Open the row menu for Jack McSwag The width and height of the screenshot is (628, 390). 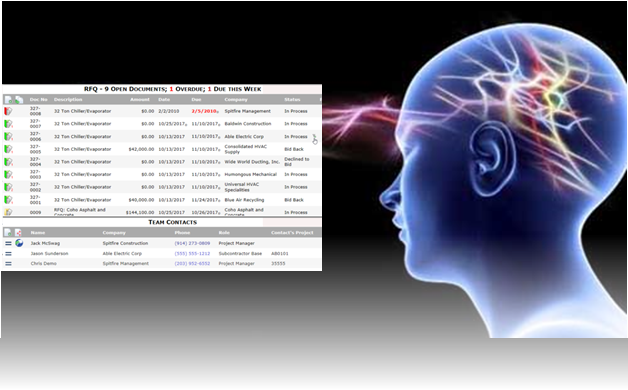tap(8, 243)
